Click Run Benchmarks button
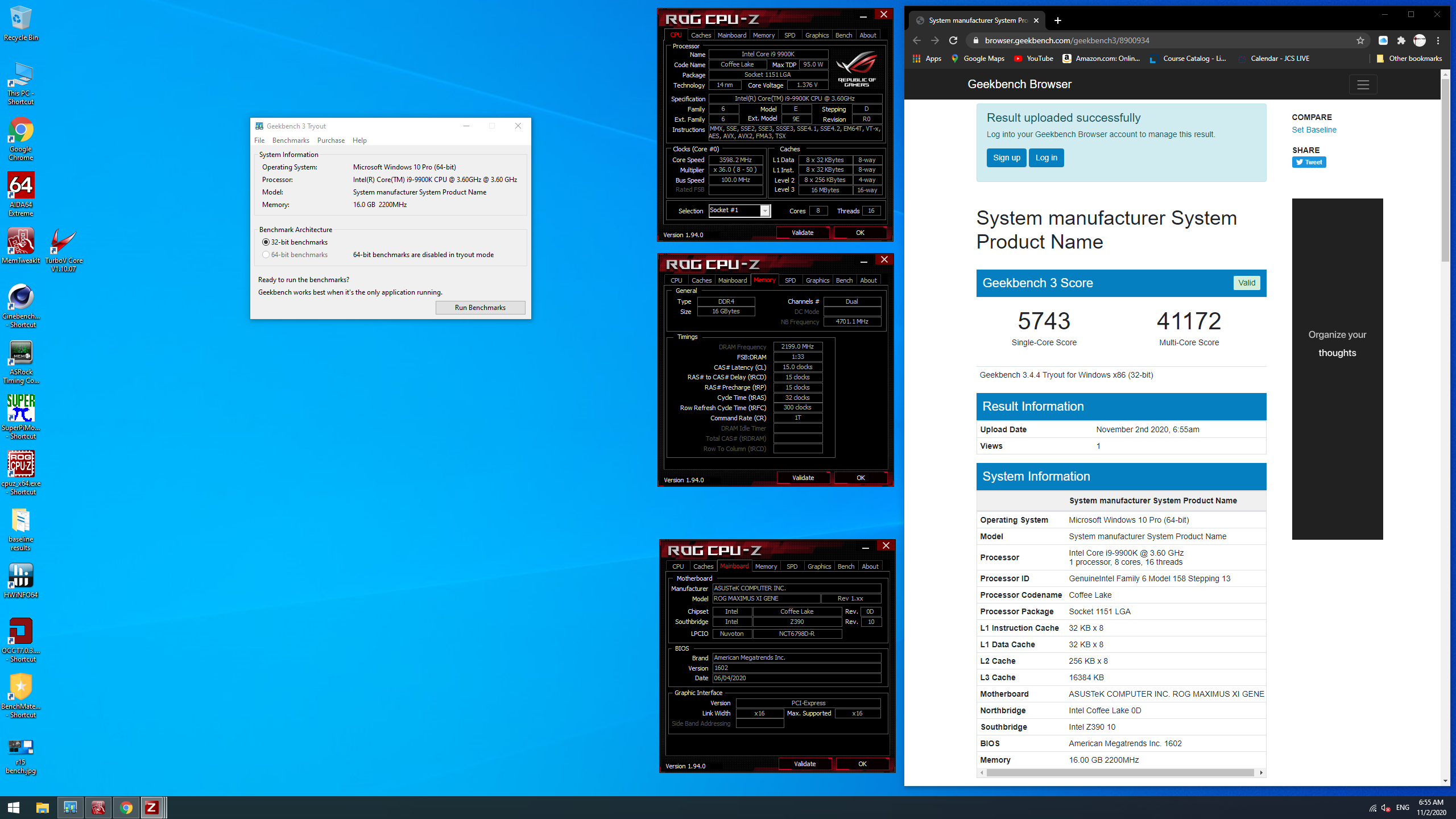Image resolution: width=1456 pixels, height=819 pixels. 480,308
